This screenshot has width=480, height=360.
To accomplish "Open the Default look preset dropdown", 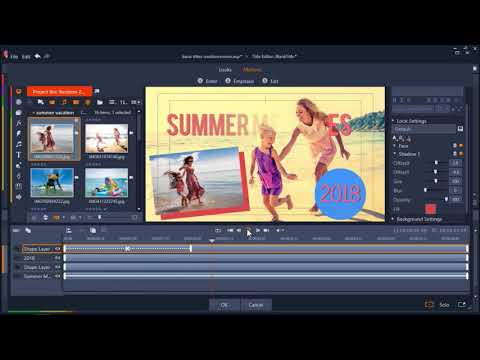I will [423, 129].
